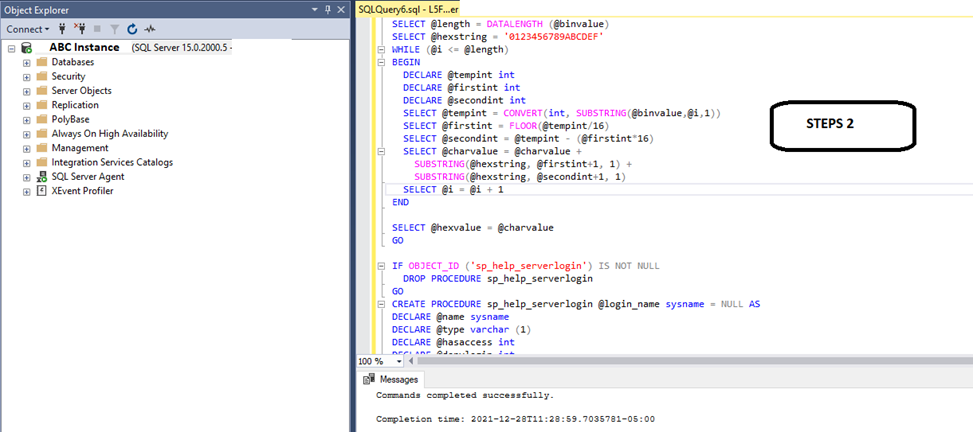
Task: Expand the PolyBase node
Action: click(27, 119)
